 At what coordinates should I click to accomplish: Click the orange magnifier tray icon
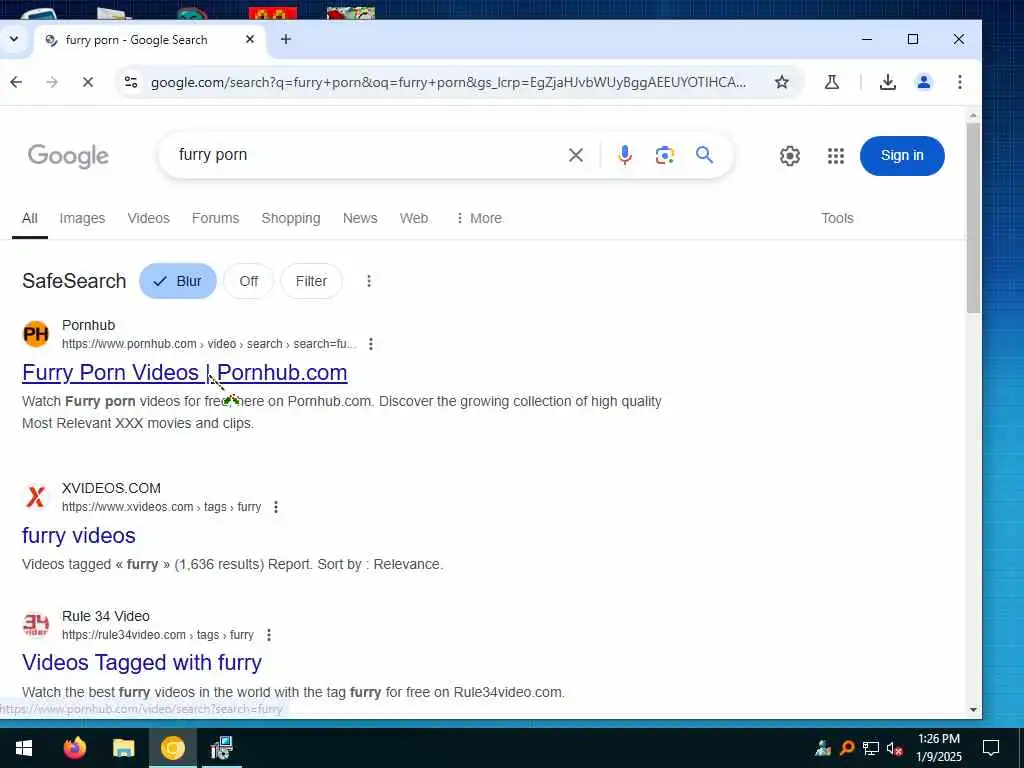click(847, 748)
